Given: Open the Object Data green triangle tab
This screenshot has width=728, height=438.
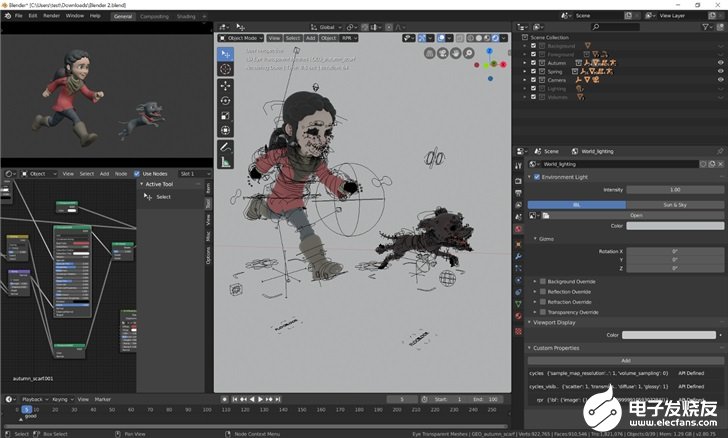Looking at the screenshot, I should click(x=519, y=304).
